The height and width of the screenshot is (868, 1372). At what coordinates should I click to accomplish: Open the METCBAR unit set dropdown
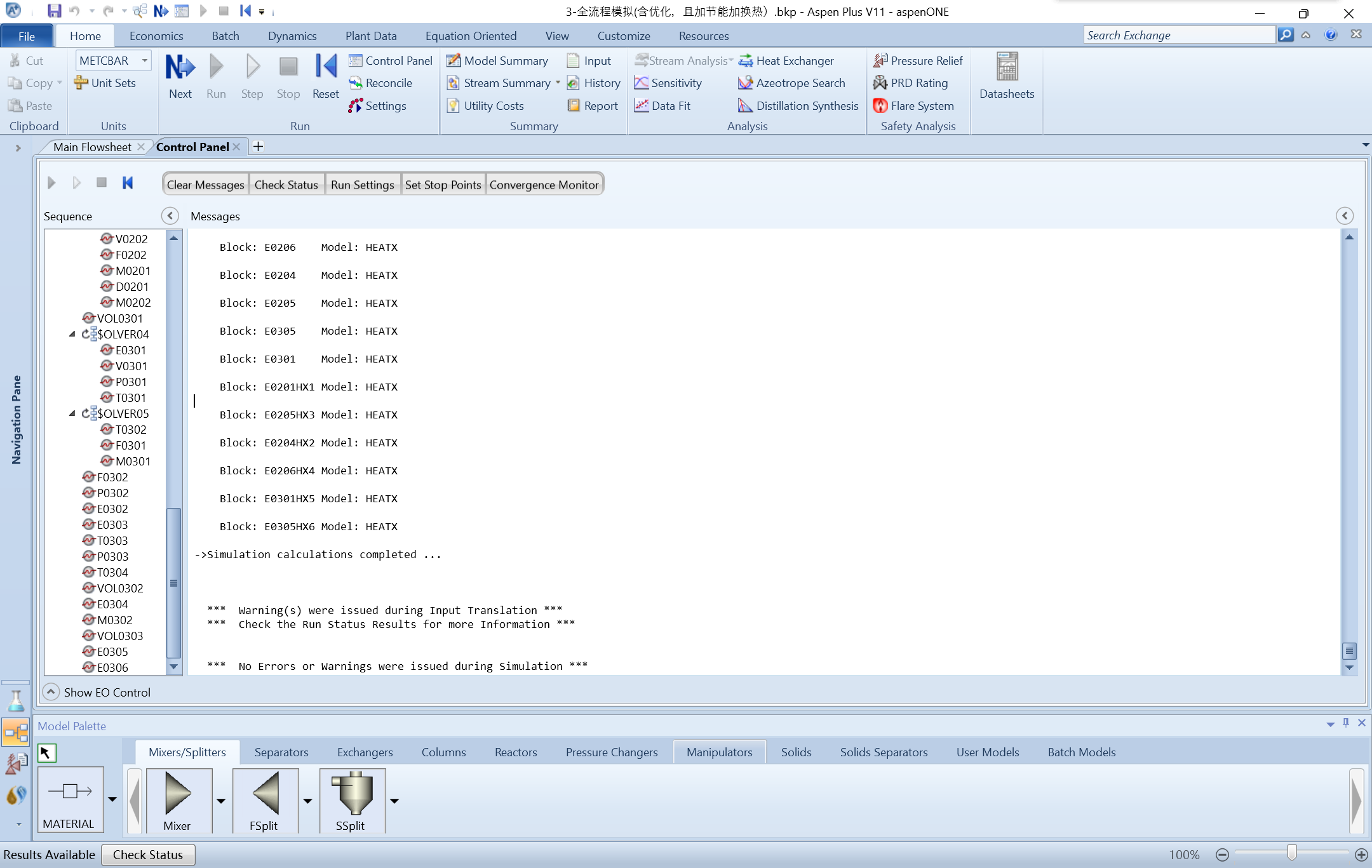click(x=145, y=60)
